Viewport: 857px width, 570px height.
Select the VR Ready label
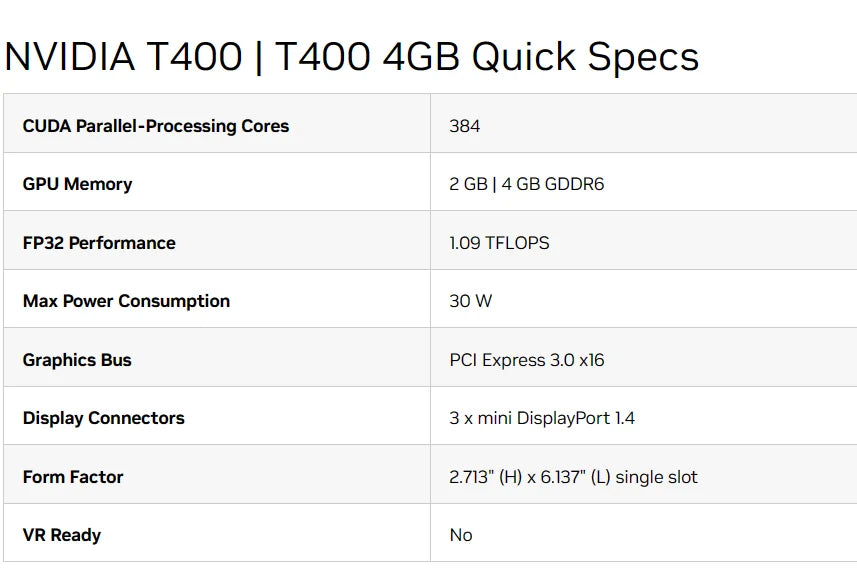(x=62, y=535)
